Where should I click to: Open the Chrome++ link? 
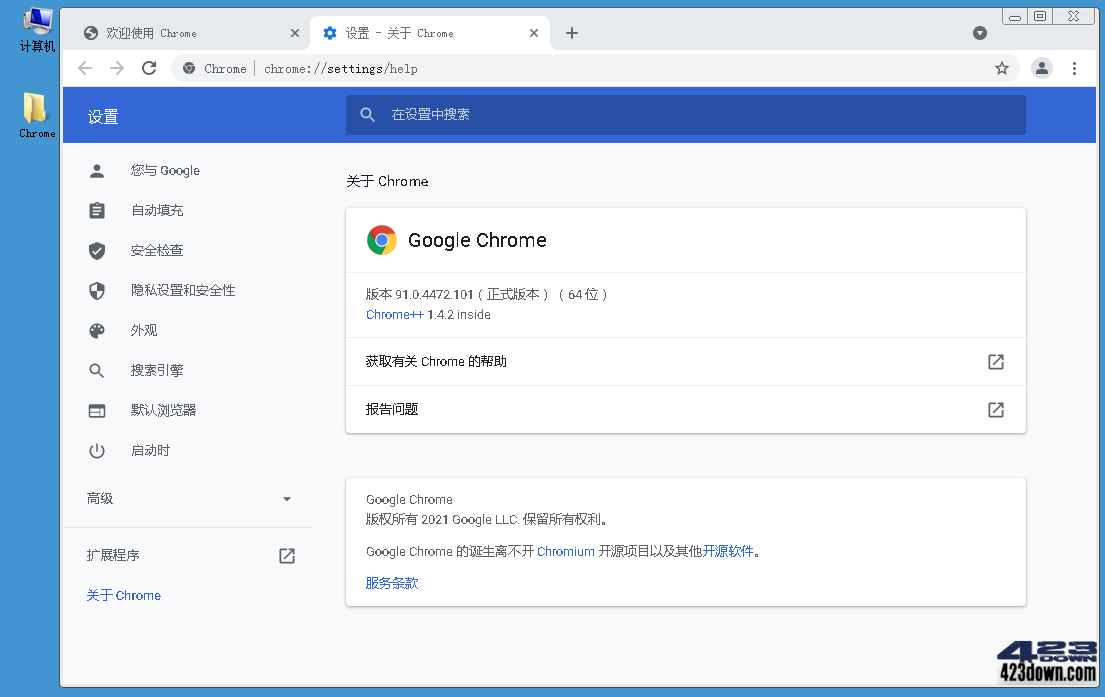(x=395, y=314)
